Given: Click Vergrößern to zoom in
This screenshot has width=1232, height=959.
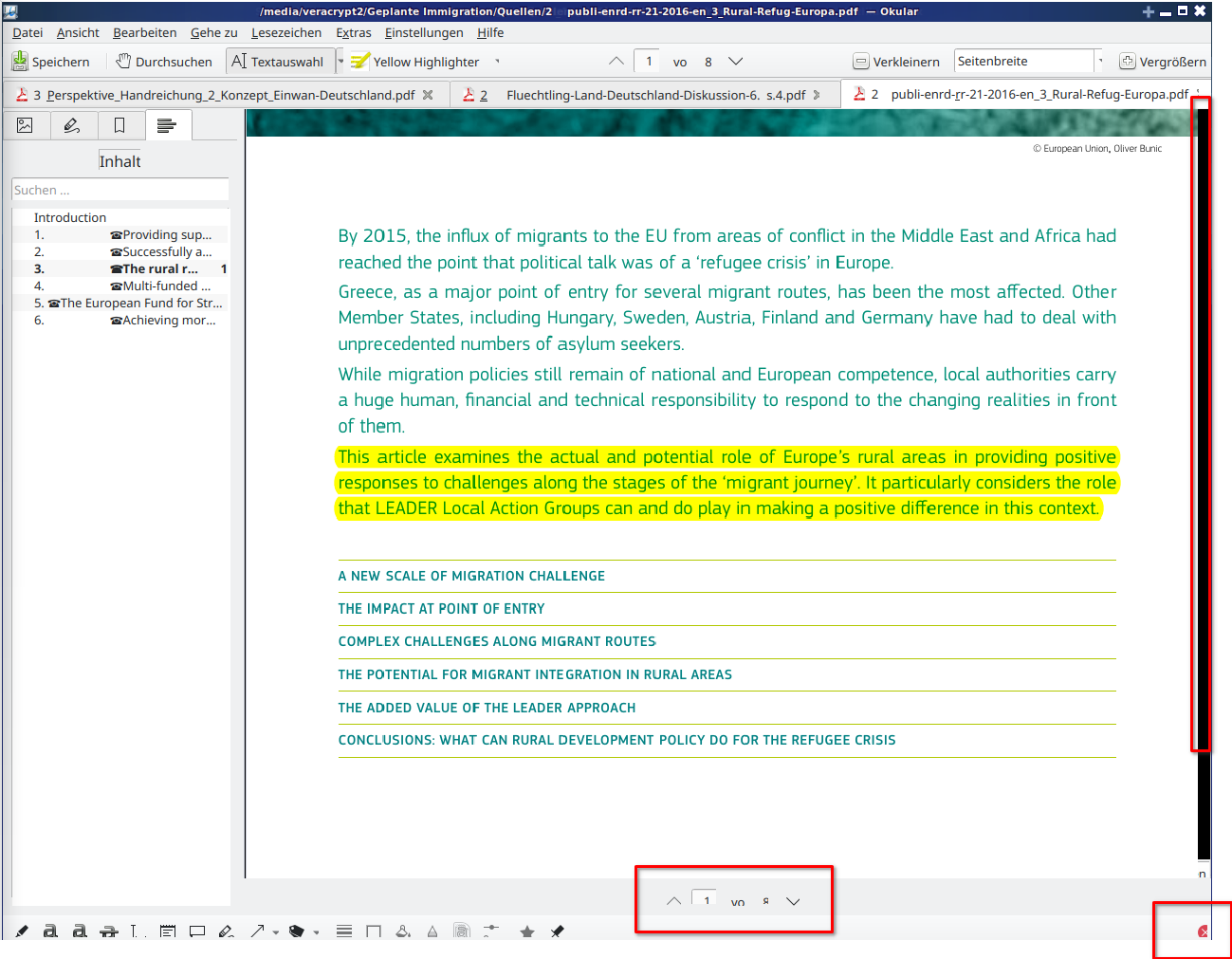Looking at the screenshot, I should (1163, 62).
